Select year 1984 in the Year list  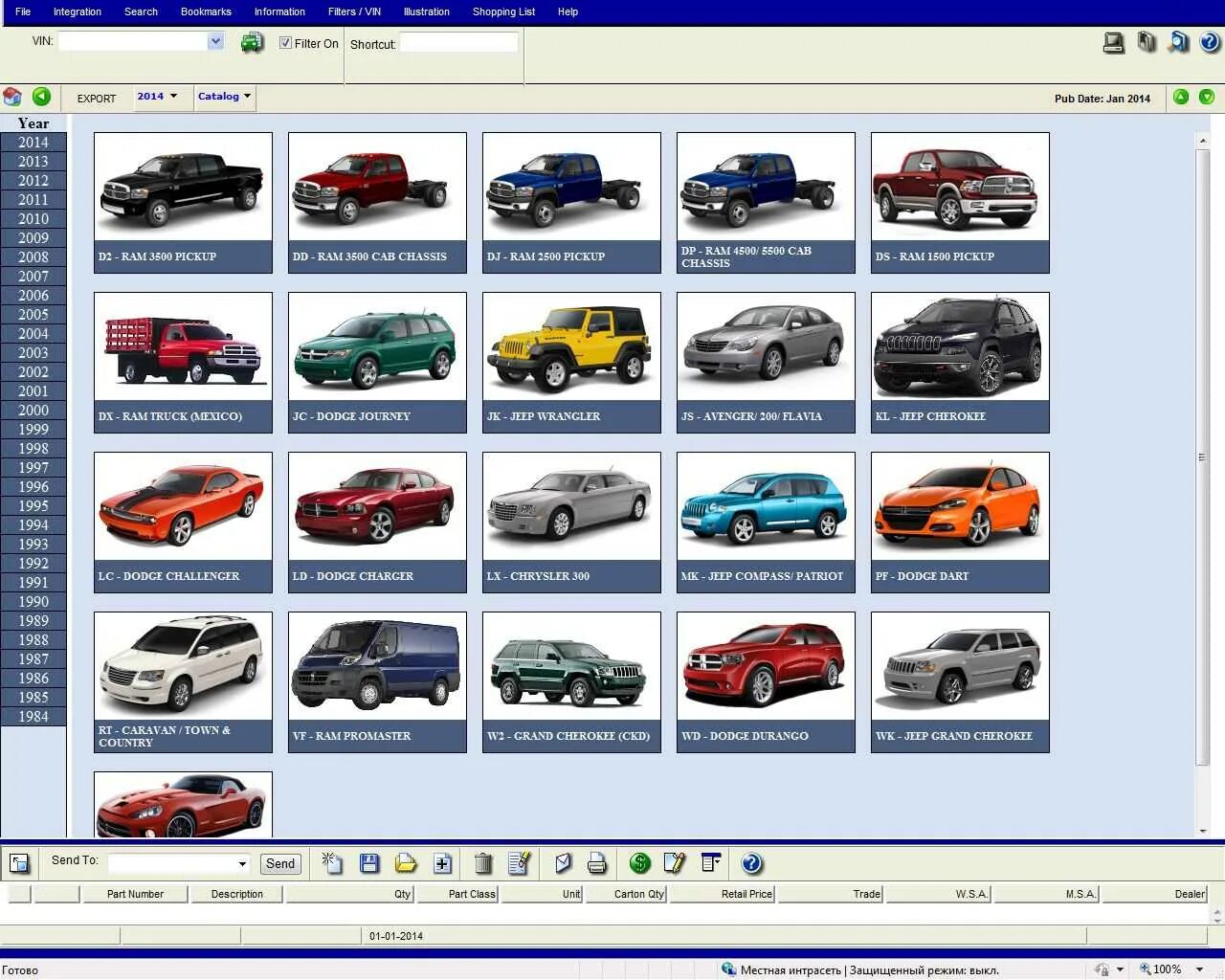pyautogui.click(x=33, y=717)
